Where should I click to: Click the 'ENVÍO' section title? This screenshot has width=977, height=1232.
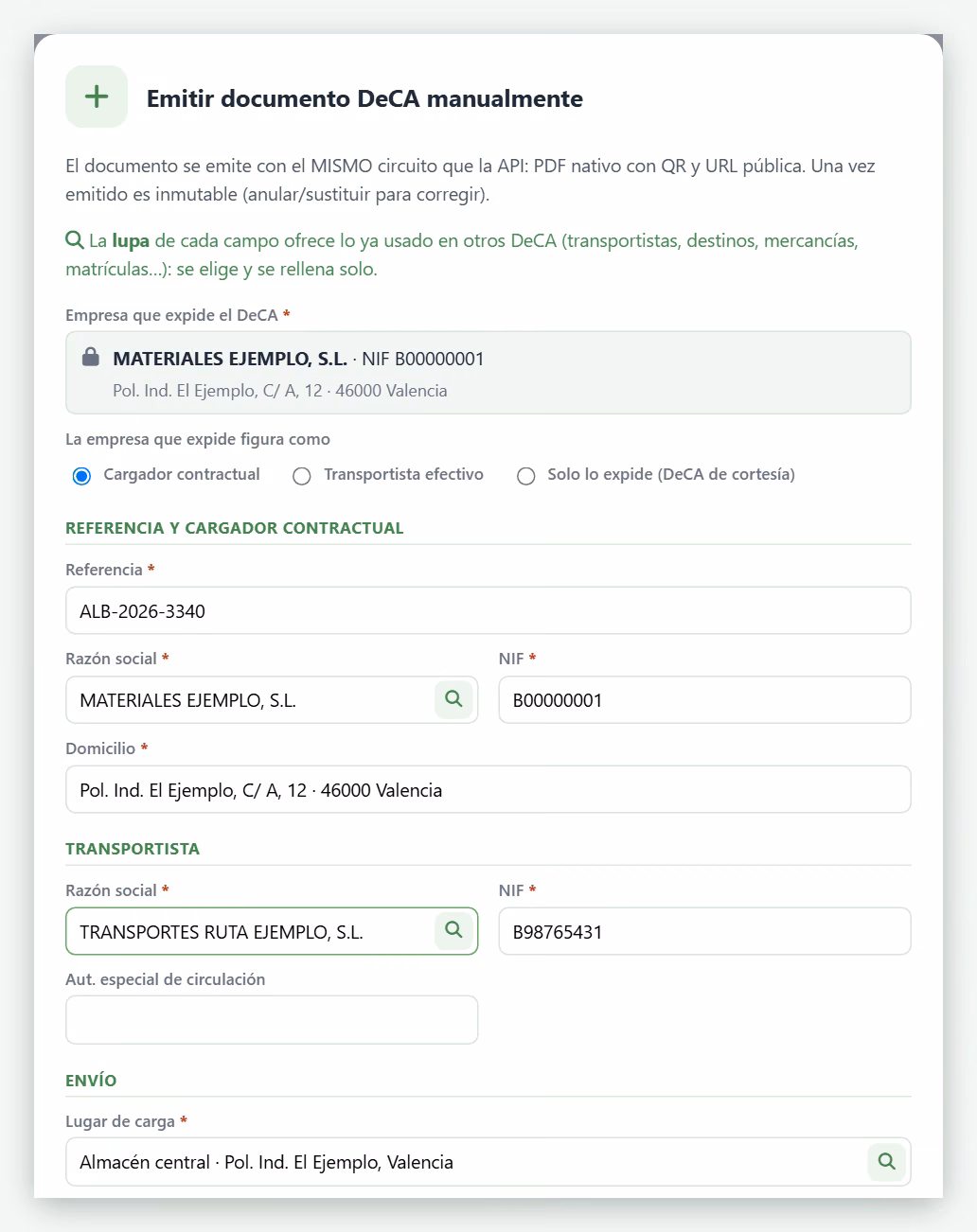coord(91,1081)
